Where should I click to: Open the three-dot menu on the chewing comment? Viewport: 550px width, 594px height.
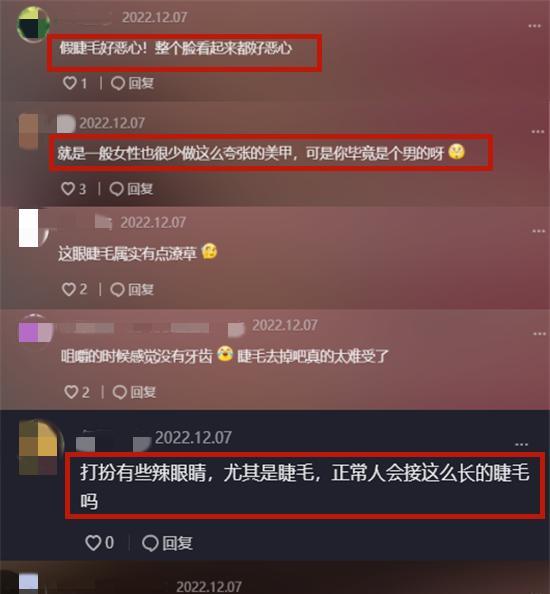tap(539, 334)
